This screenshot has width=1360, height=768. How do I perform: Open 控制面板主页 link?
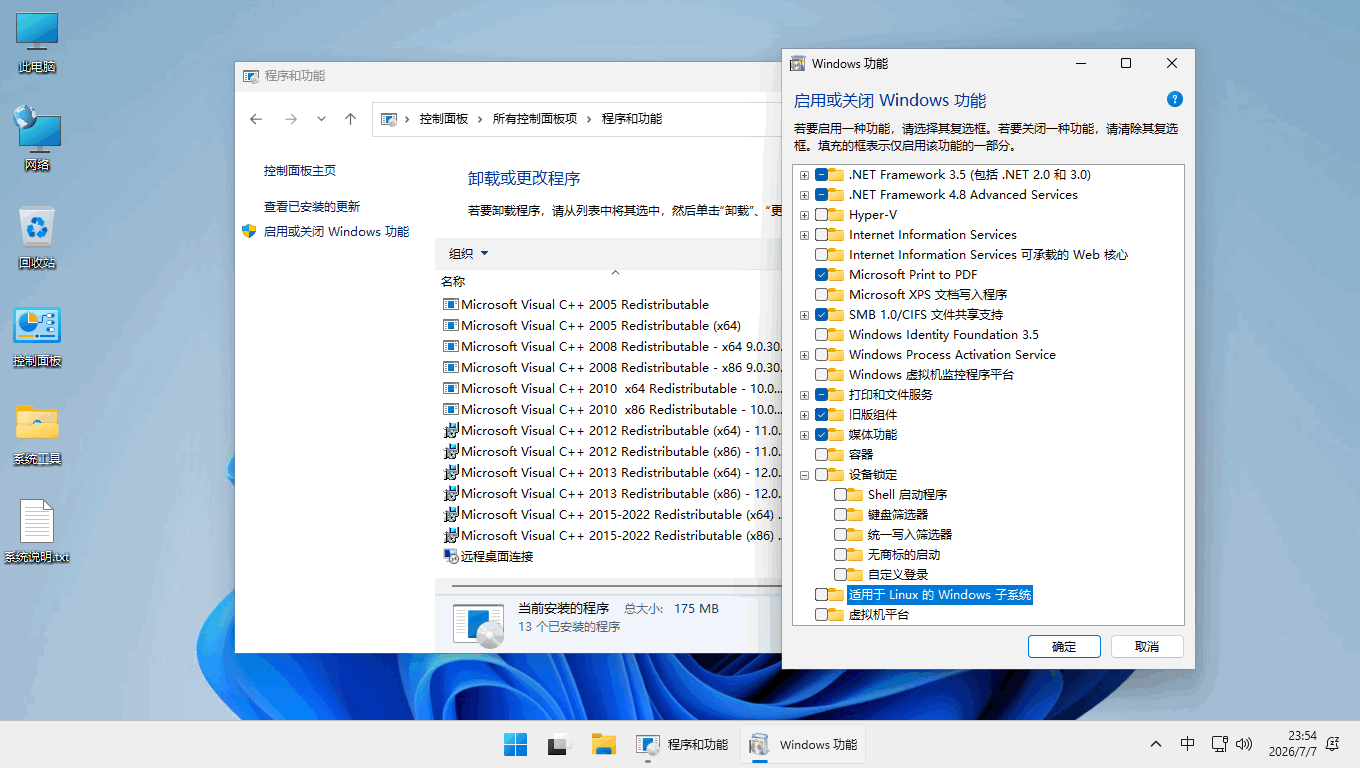point(300,171)
